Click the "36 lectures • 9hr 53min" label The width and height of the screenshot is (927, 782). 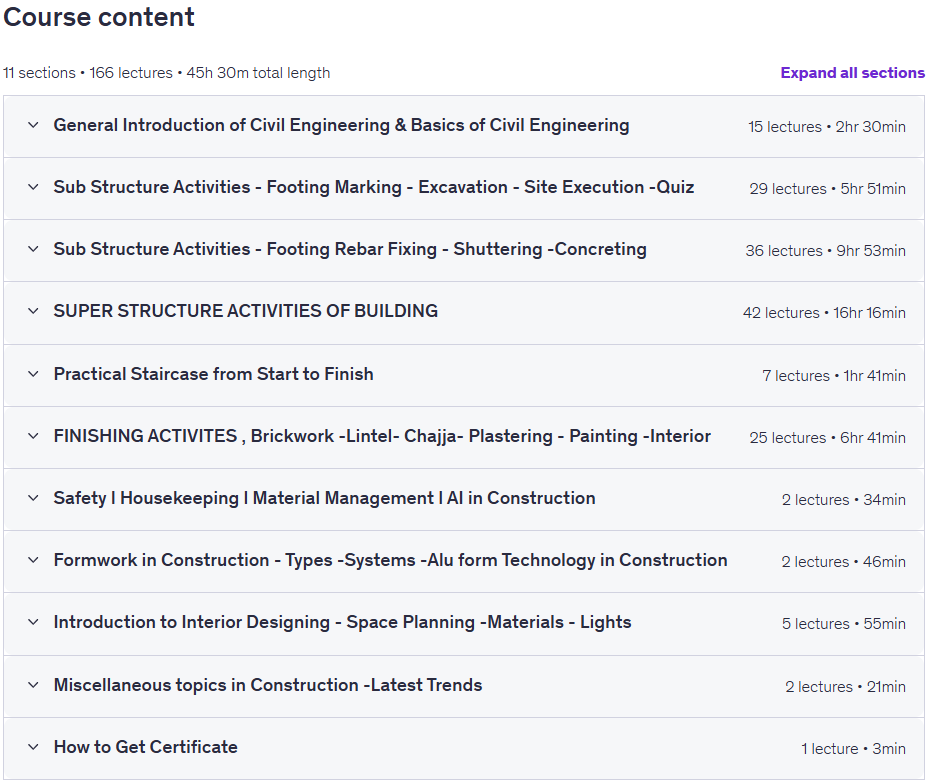pyautogui.click(x=825, y=251)
